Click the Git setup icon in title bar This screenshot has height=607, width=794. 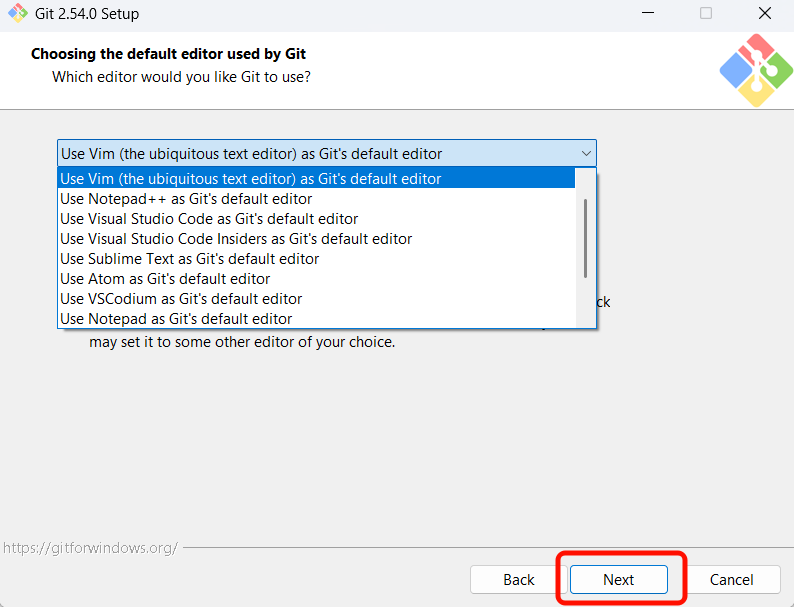coord(18,13)
